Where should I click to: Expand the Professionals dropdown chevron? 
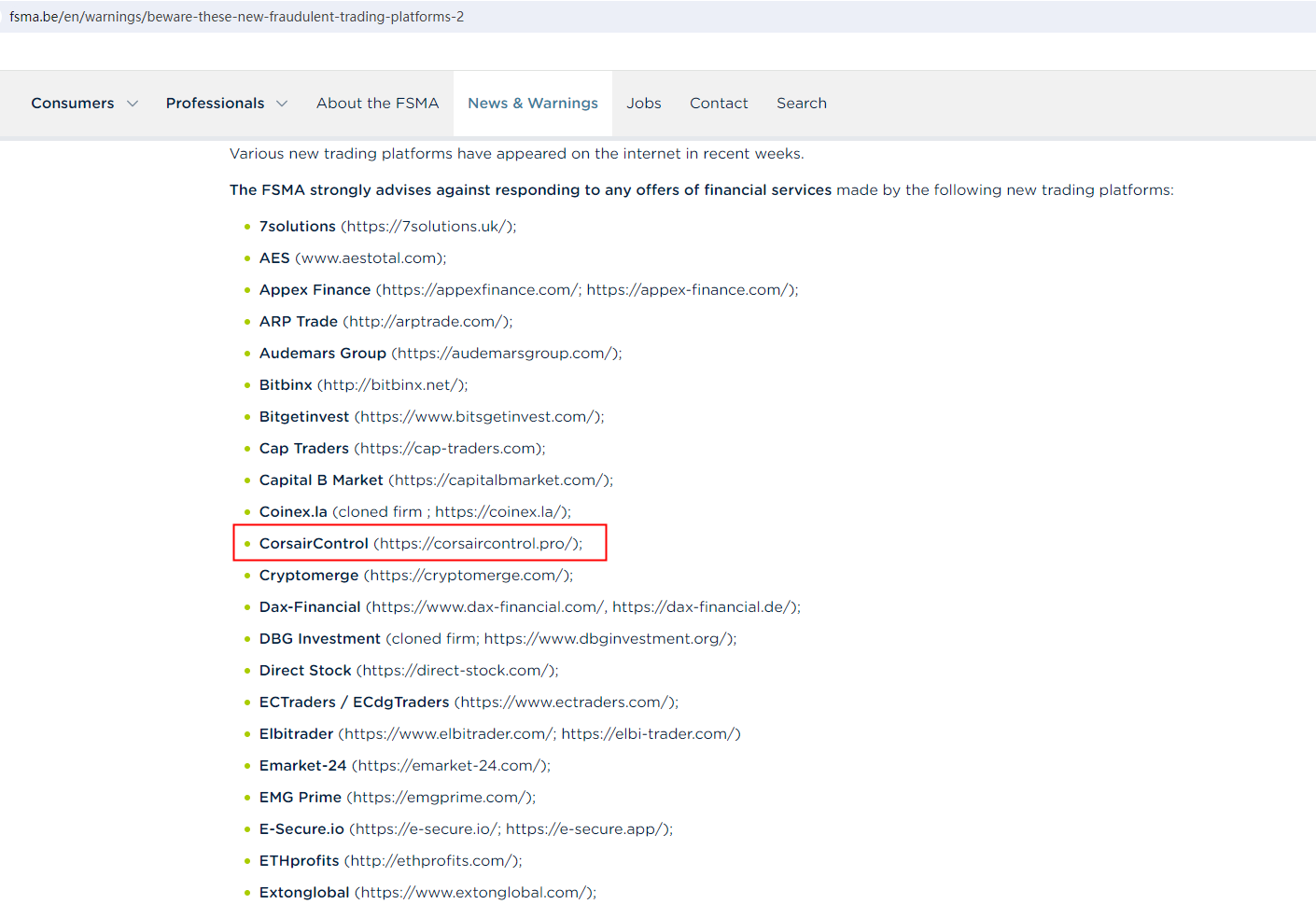pos(282,104)
